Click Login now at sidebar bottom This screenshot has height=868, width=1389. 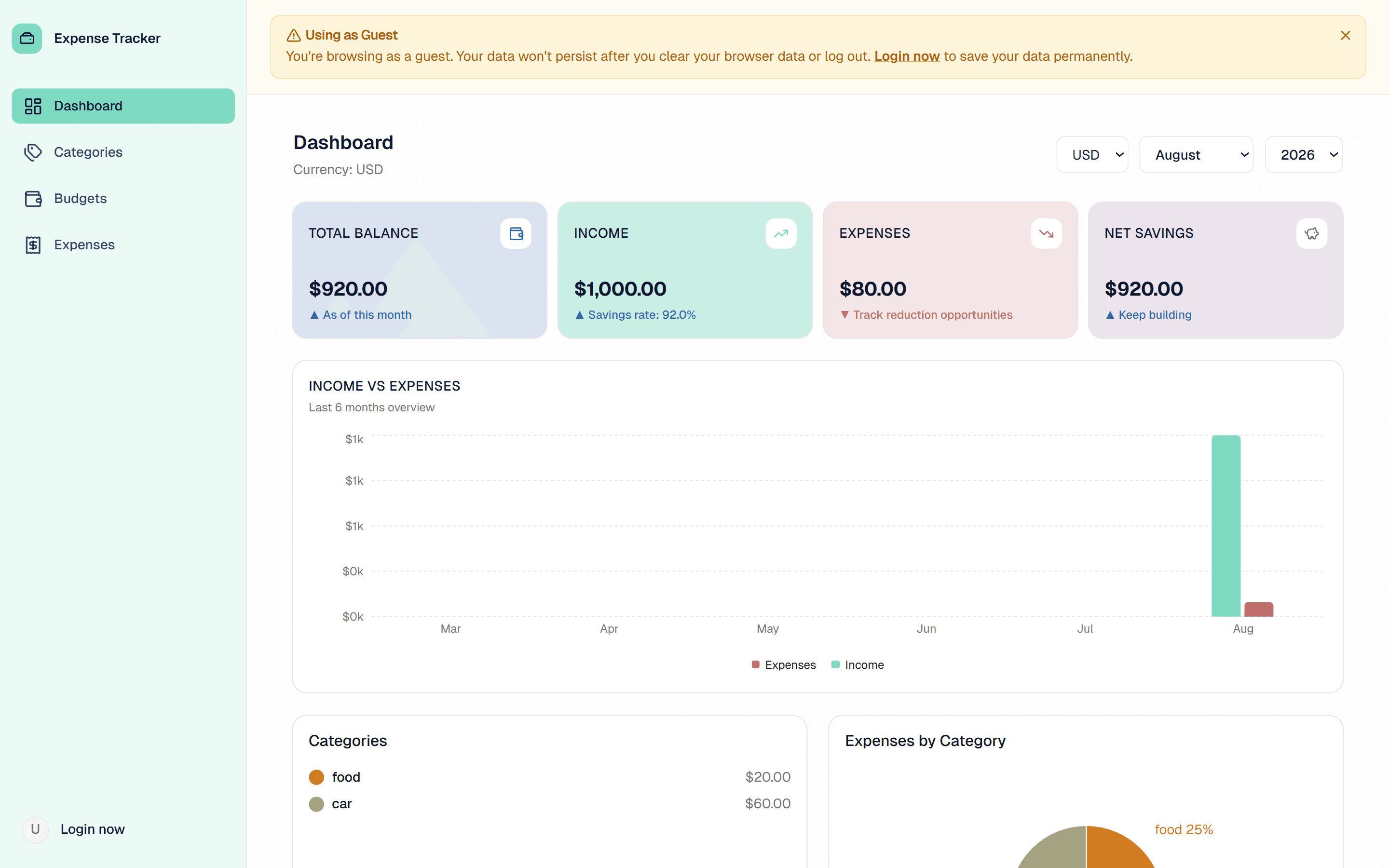point(93,829)
